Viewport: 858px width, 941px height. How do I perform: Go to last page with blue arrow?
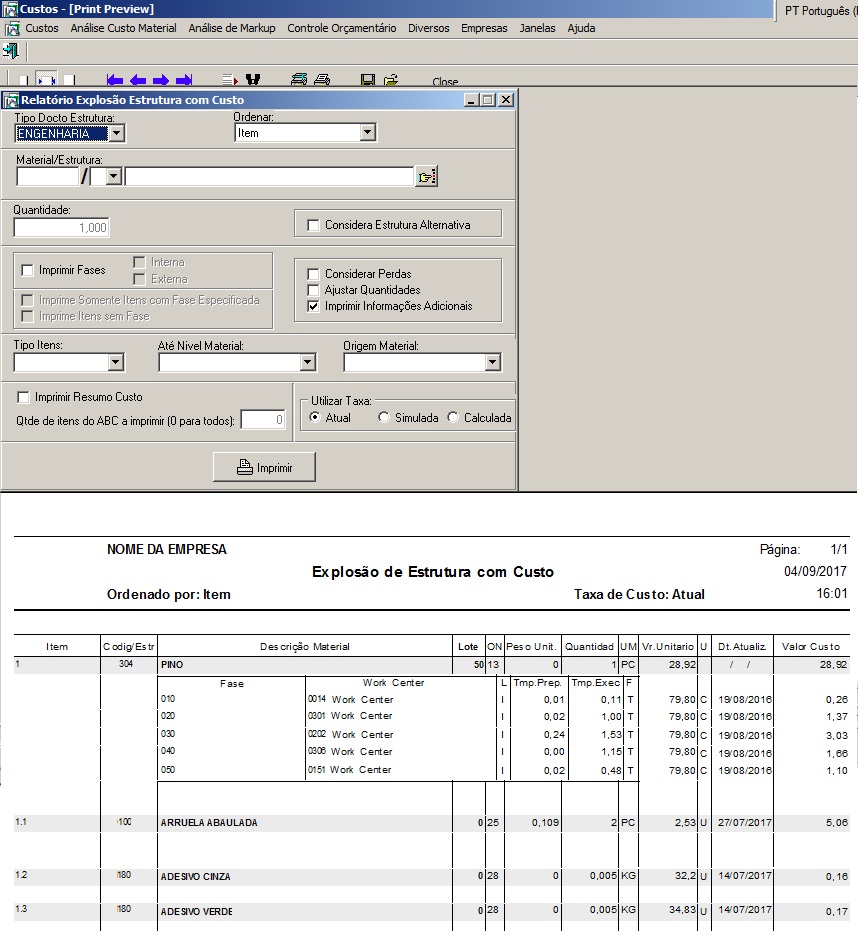click(x=184, y=80)
